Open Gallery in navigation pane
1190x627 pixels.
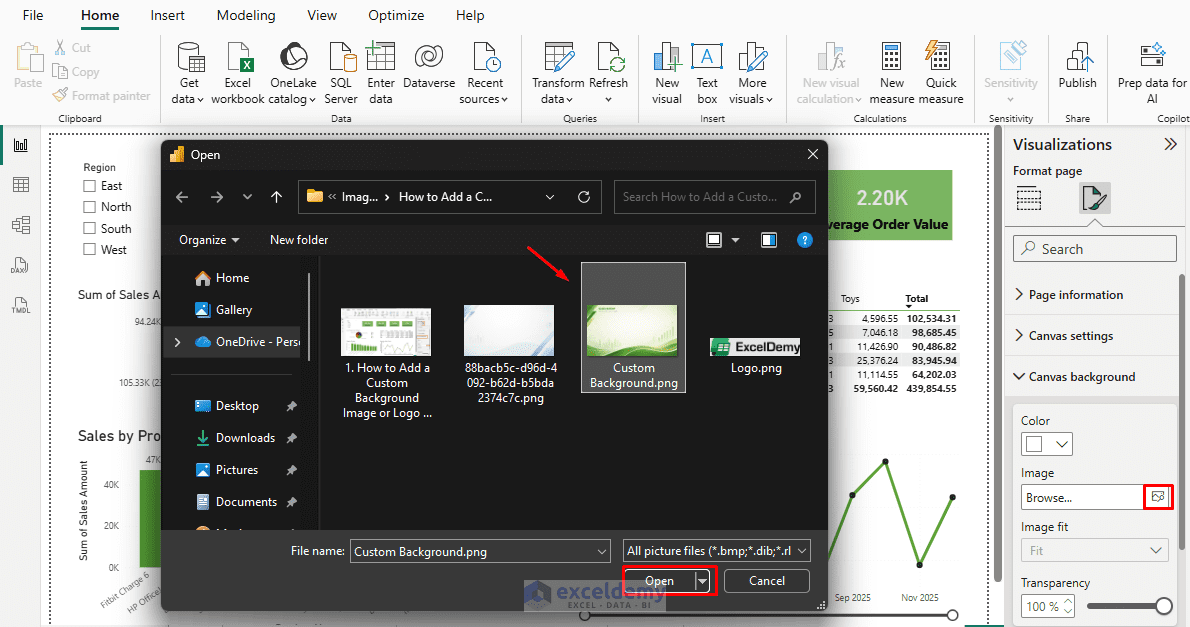tap(234, 310)
